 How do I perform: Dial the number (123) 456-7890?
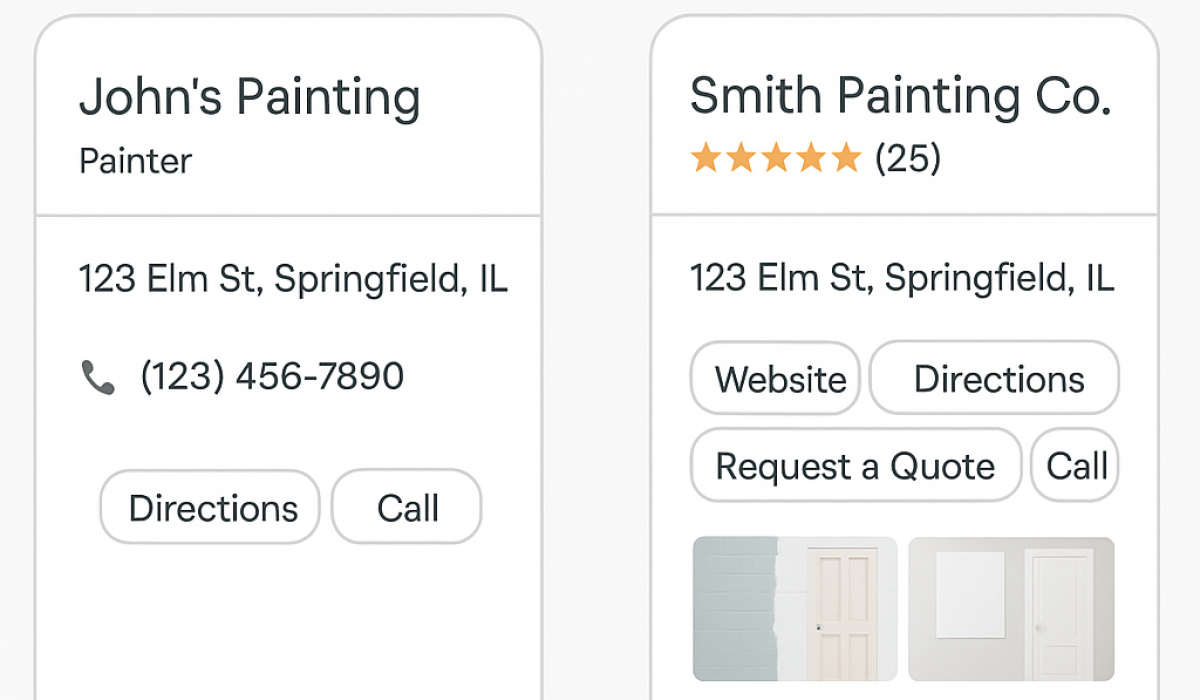coord(272,377)
